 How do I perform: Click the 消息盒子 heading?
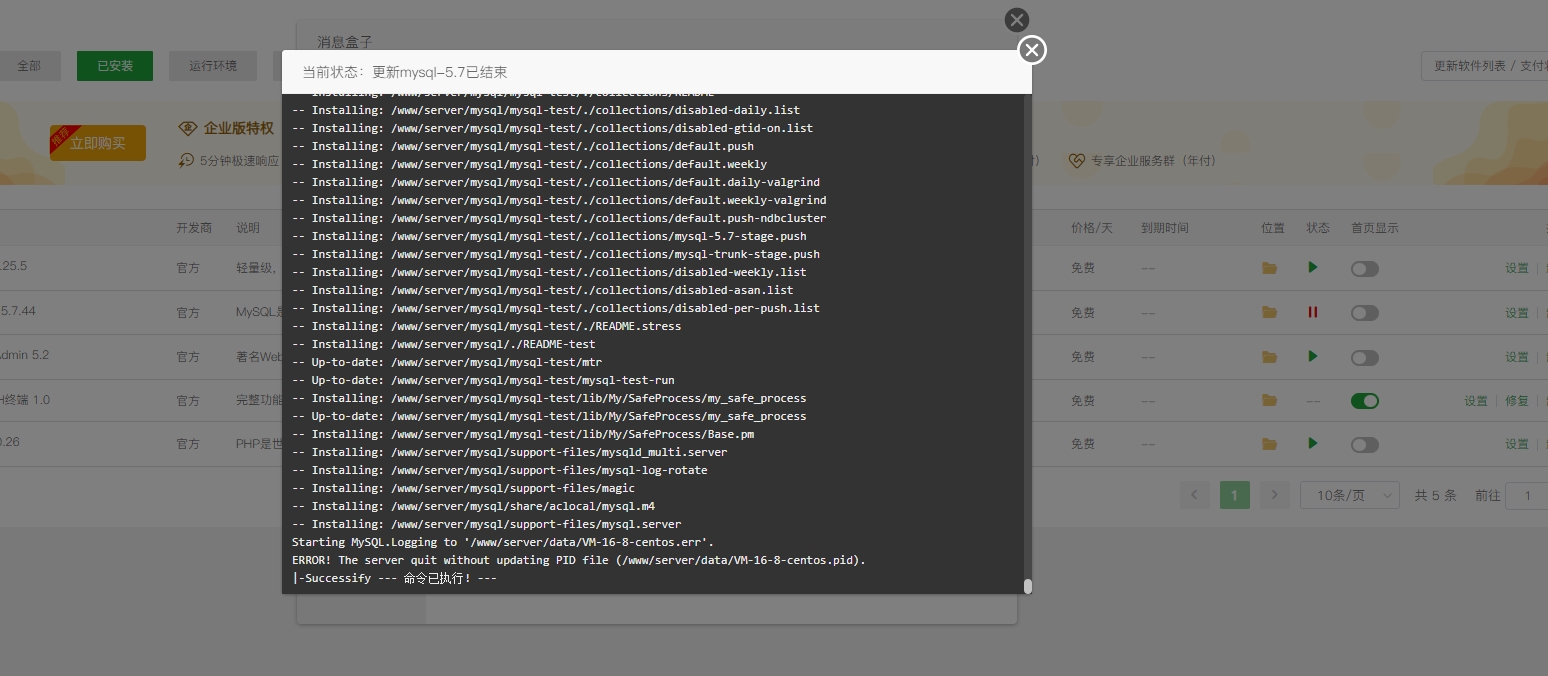[x=345, y=42]
